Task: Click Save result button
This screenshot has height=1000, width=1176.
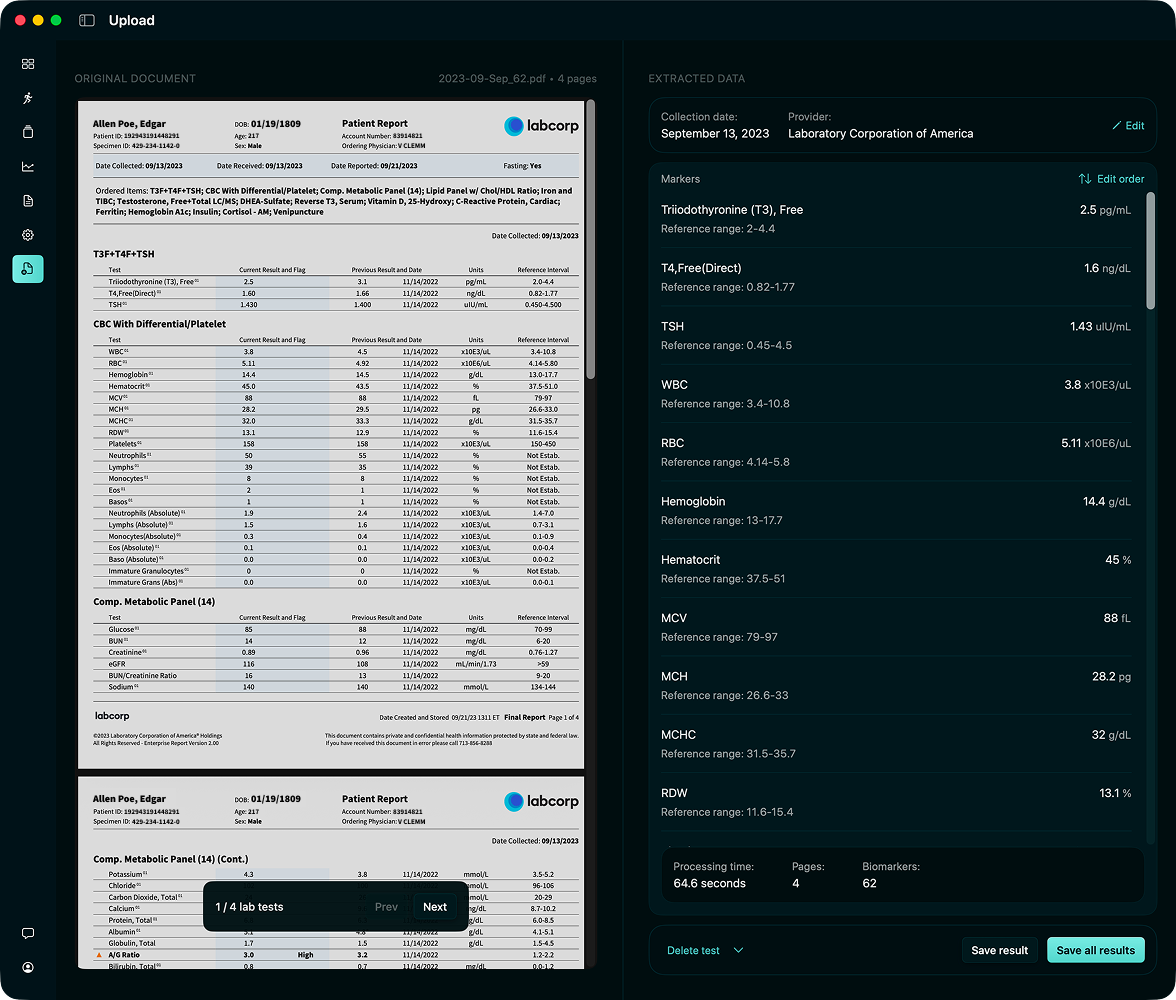Action: [999, 950]
